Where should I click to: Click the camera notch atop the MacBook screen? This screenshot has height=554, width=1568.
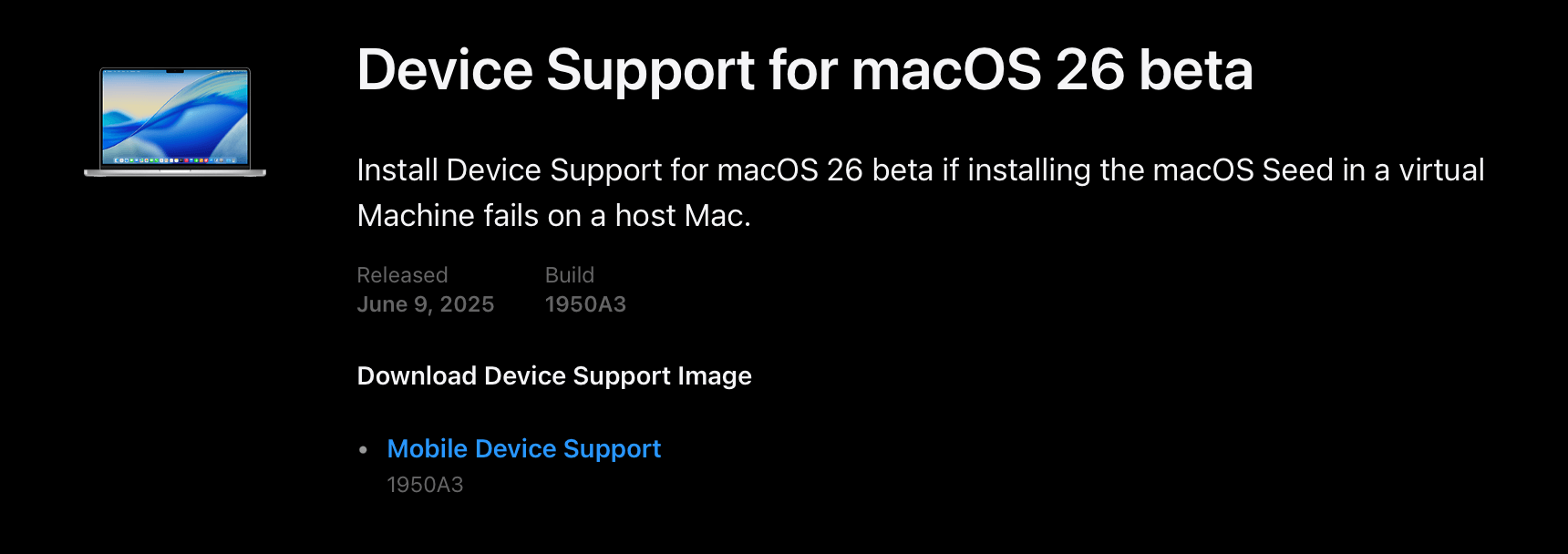[175, 71]
